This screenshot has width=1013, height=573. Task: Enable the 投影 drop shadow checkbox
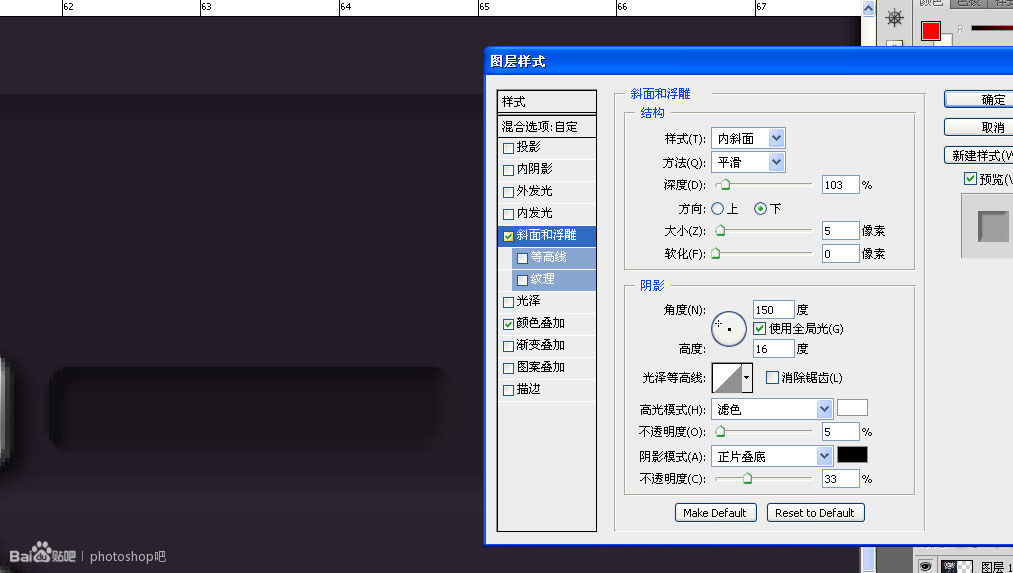pos(508,148)
